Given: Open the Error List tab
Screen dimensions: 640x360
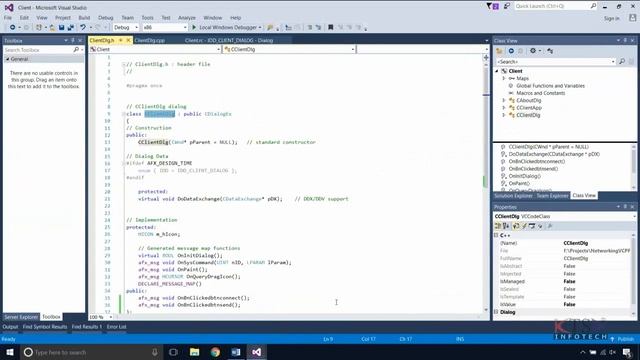Looking at the screenshot, I should pos(117,327).
